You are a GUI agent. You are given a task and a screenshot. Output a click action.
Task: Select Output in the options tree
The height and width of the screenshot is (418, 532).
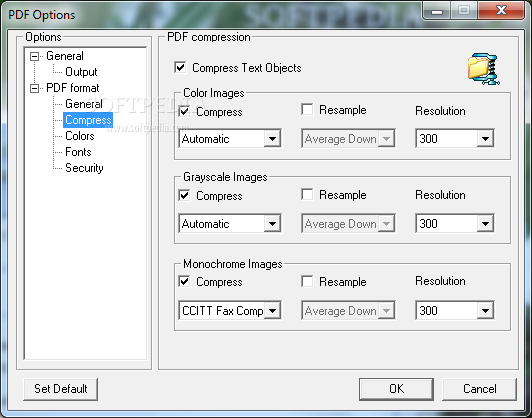81,72
